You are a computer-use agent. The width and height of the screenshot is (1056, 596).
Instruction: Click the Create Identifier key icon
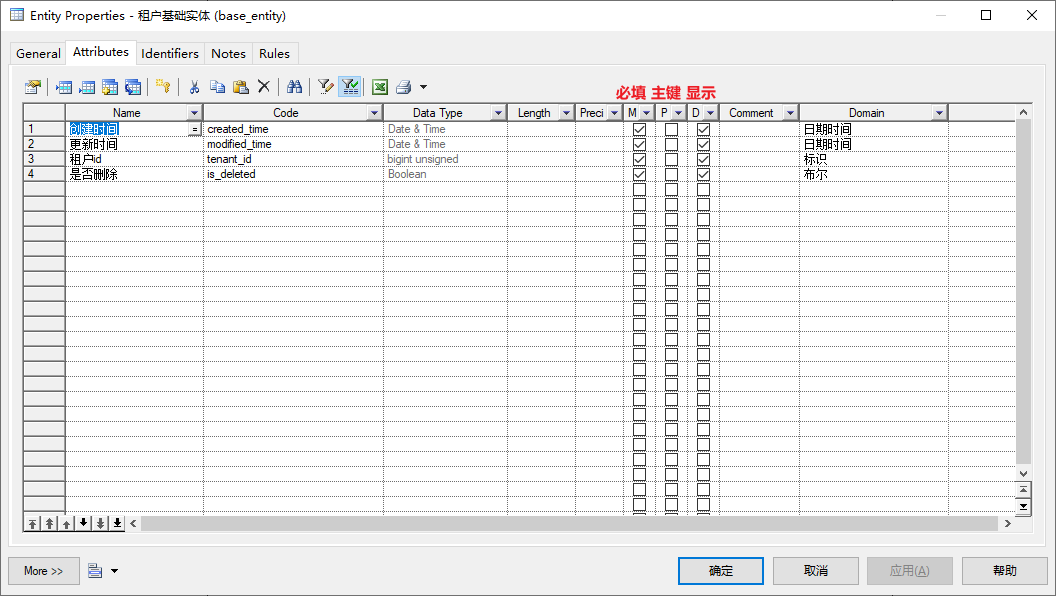click(x=163, y=87)
